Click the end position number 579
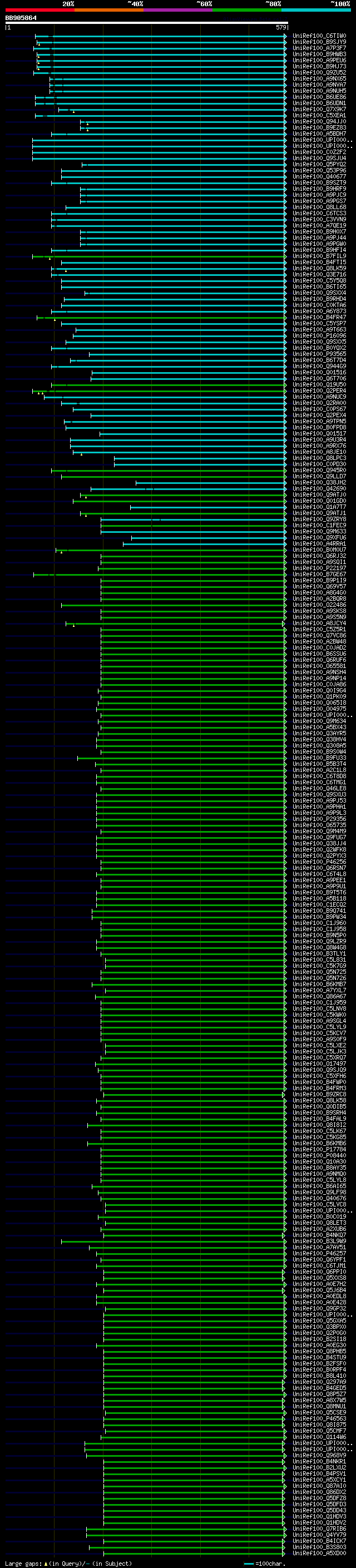This screenshot has height=1568, width=356. (280, 27)
